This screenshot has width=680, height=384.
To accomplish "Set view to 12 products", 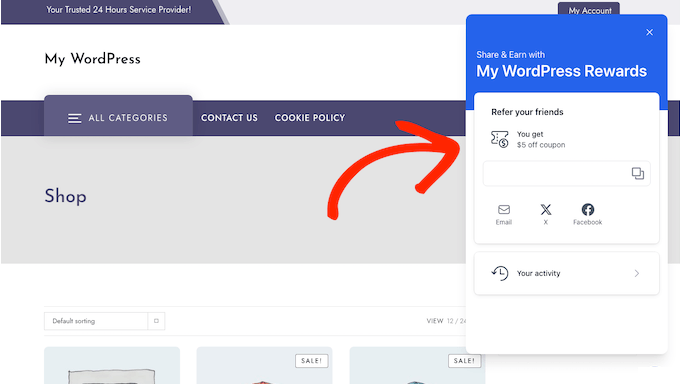I will click(x=450, y=321).
